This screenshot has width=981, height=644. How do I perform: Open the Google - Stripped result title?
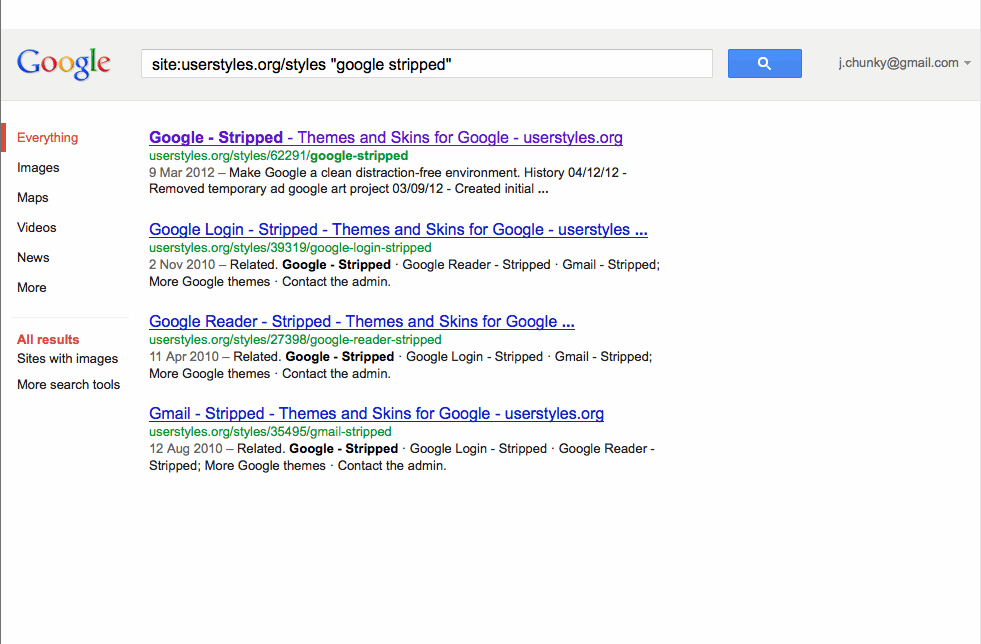pos(385,138)
